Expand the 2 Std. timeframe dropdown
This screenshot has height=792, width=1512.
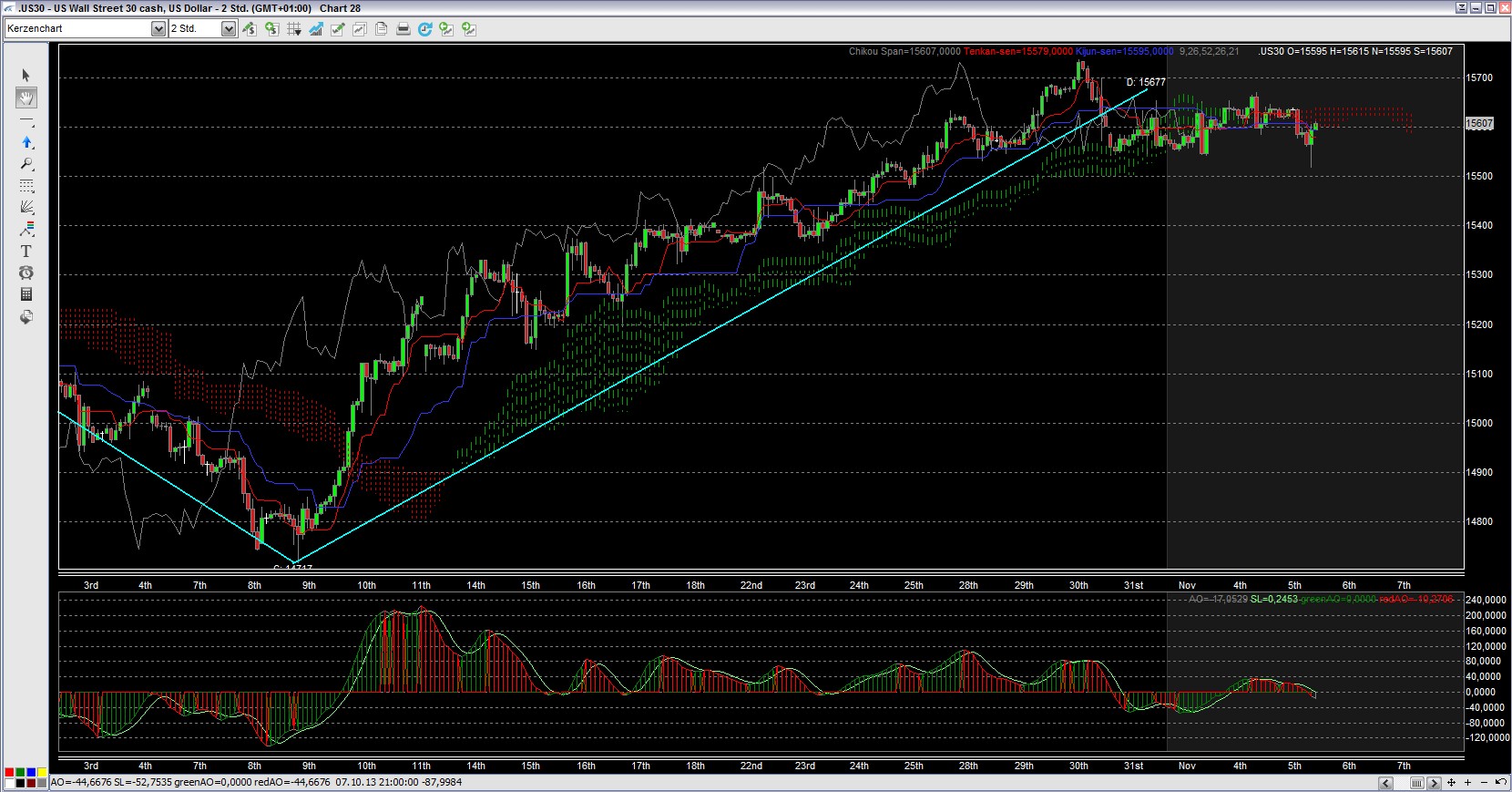[x=228, y=29]
